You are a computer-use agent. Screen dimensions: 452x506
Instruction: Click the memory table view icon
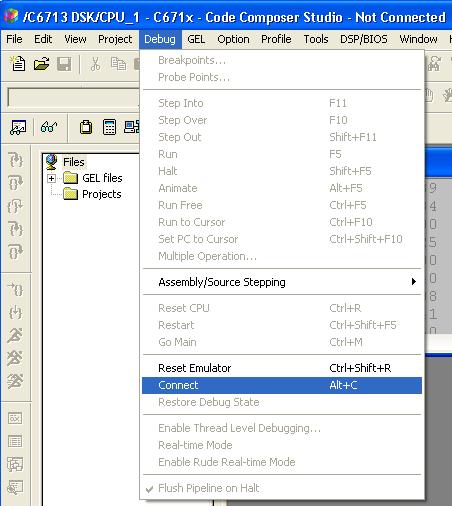point(15,441)
